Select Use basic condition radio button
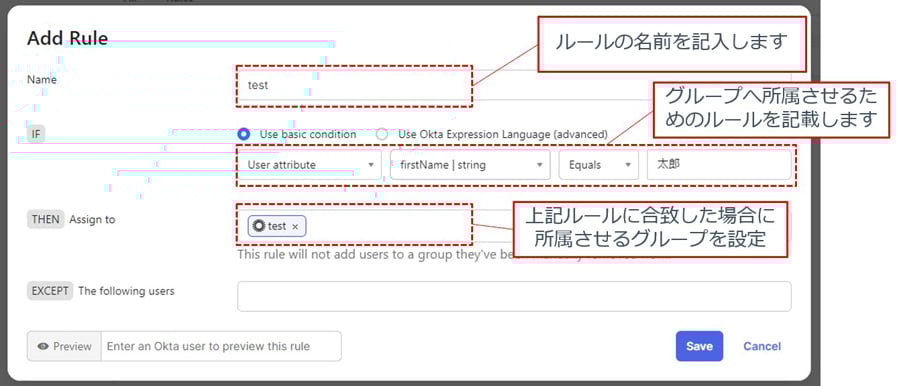Screen dimensions: 900x386 pos(244,134)
